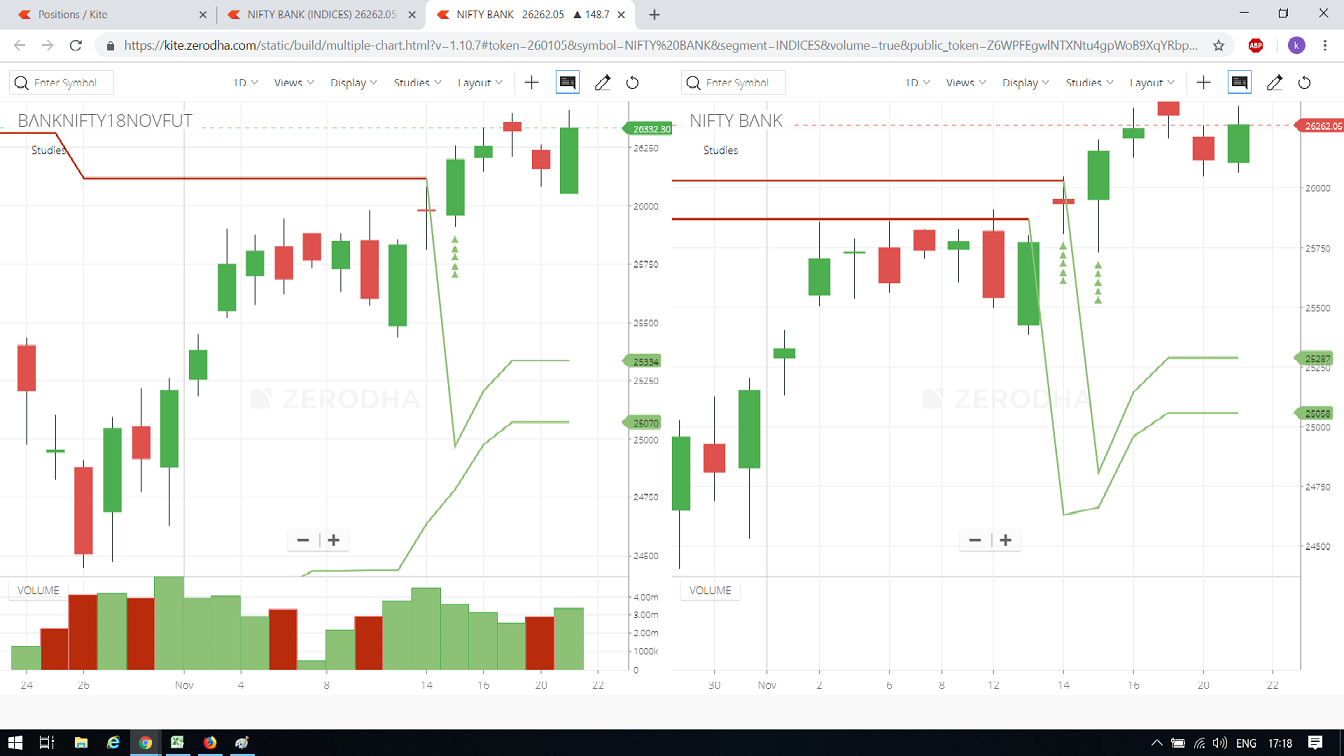Close the Positions / Kite tab
Screen dimensions: 1344x756
pos(203,15)
